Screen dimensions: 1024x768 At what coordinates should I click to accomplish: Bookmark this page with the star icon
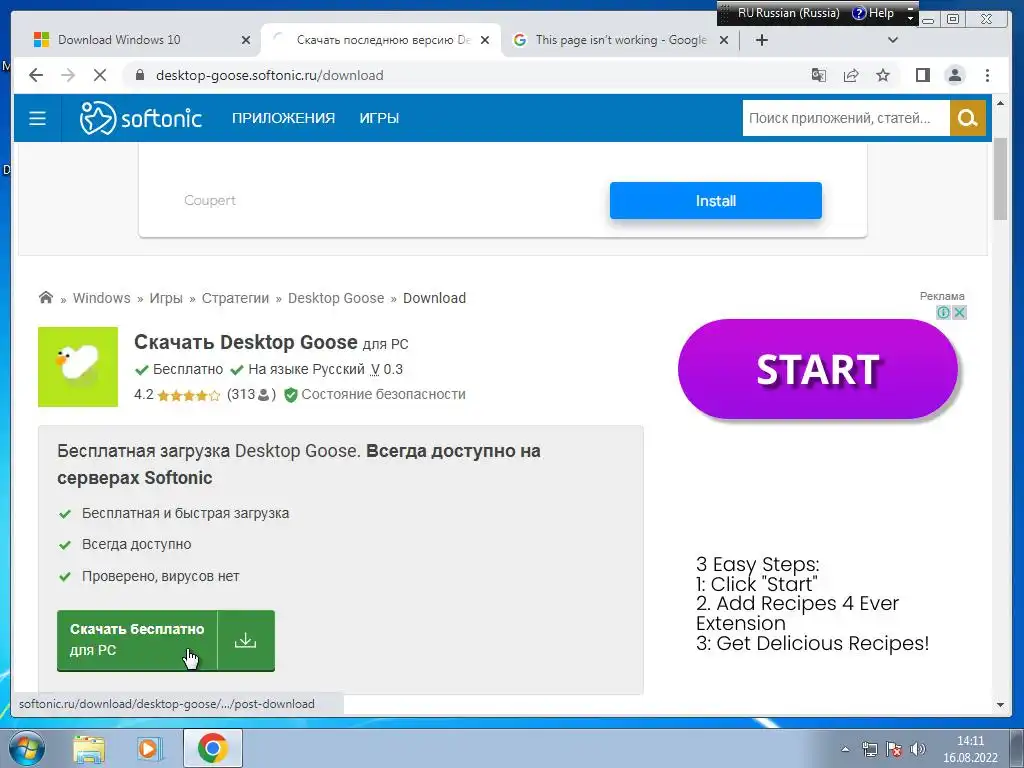pyautogui.click(x=883, y=75)
